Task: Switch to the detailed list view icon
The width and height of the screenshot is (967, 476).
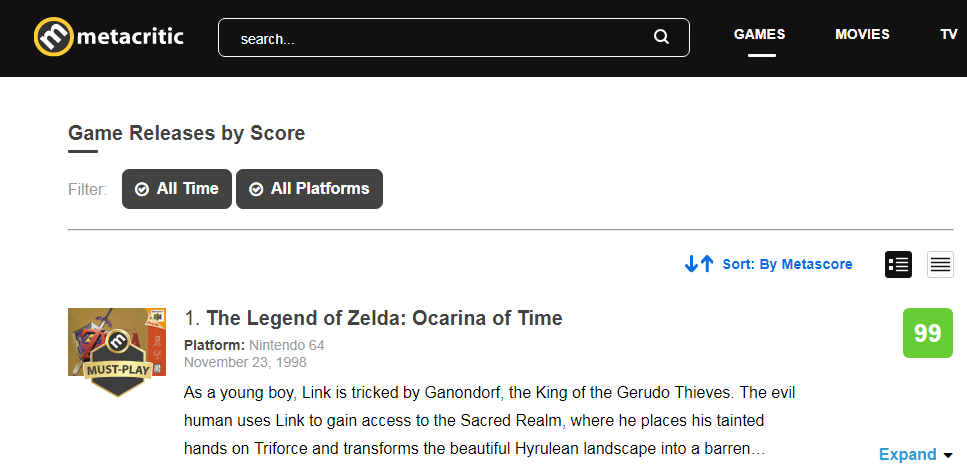Action: (898, 265)
